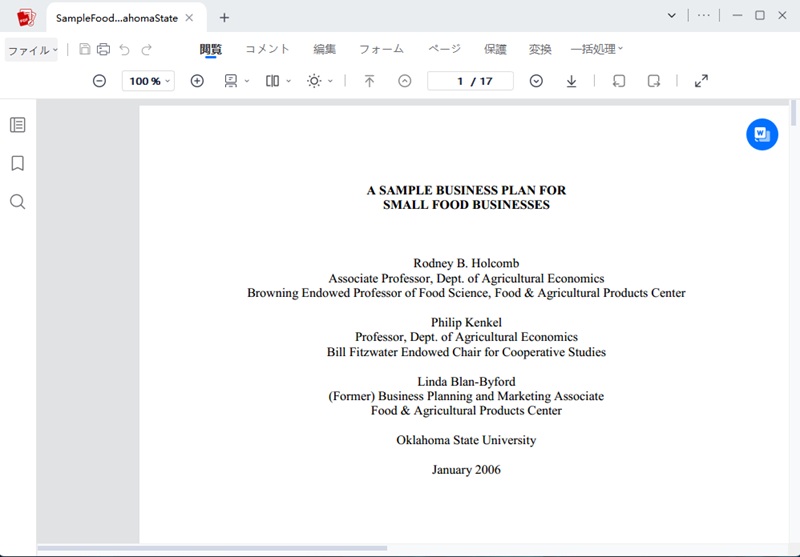Open the ファイル menu dropdown
800x557 pixels.
pyautogui.click(x=32, y=50)
